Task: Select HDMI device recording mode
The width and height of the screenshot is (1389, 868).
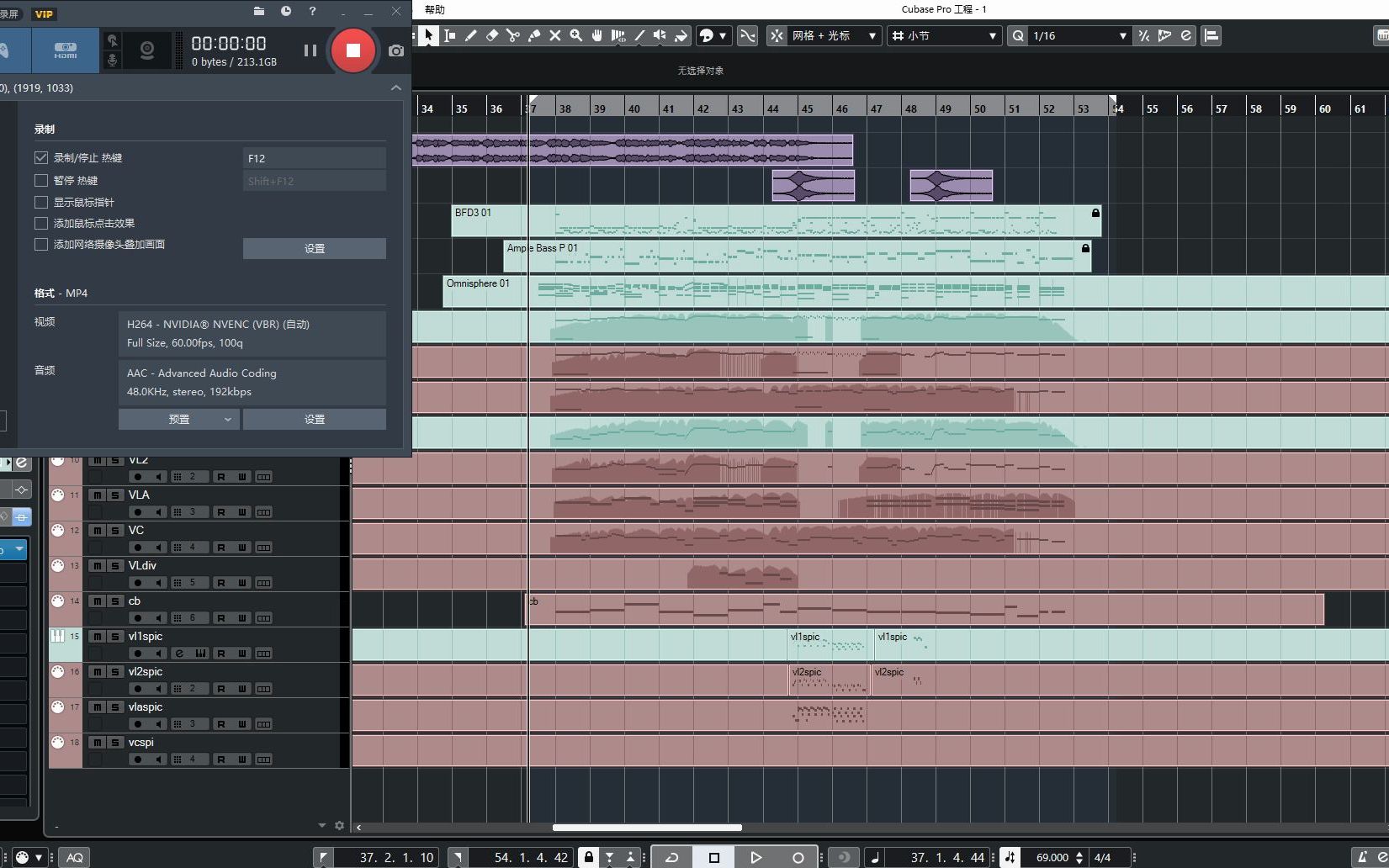Action: pyautogui.click(x=66, y=50)
